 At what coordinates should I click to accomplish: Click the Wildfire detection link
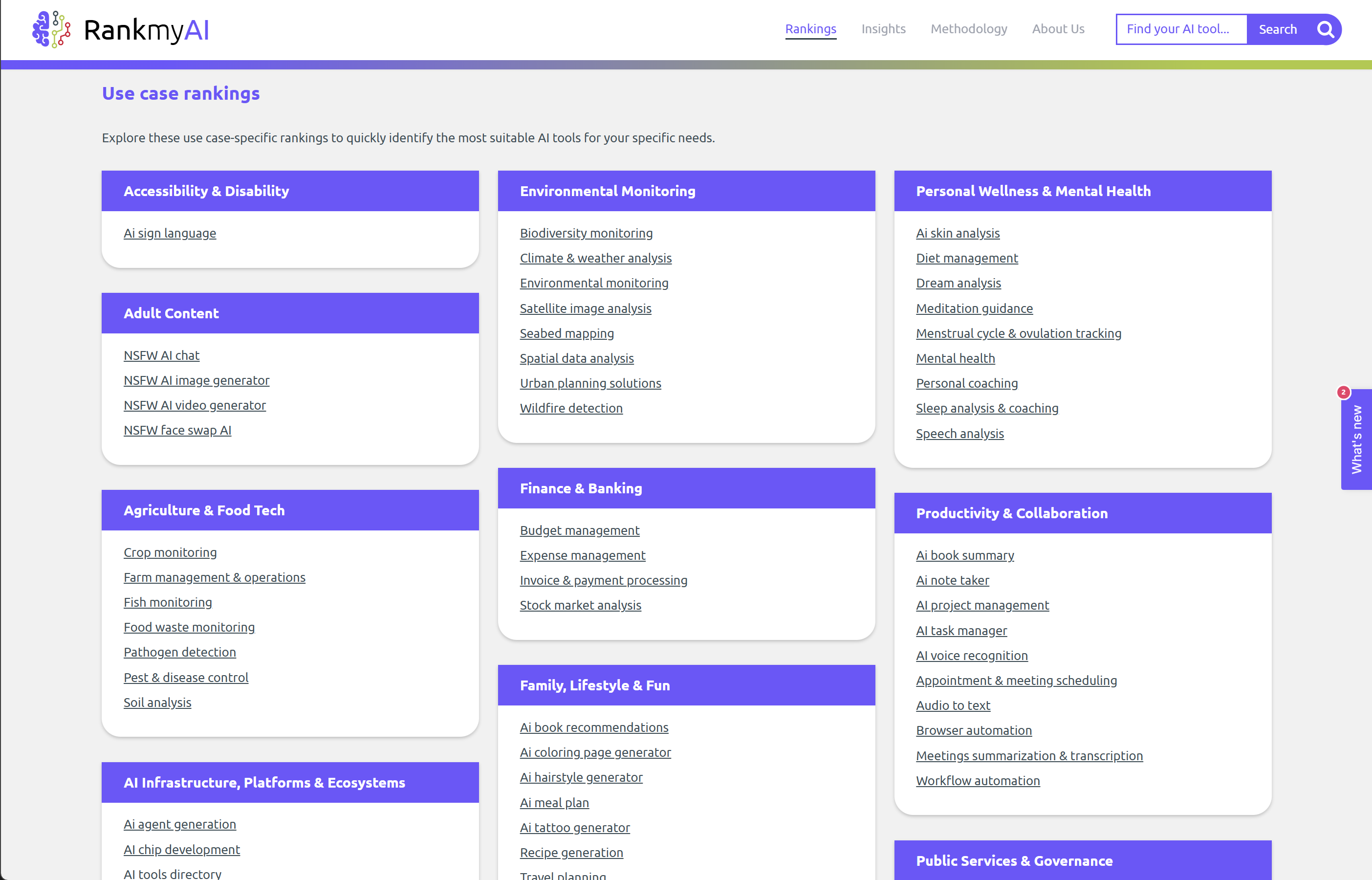[570, 408]
